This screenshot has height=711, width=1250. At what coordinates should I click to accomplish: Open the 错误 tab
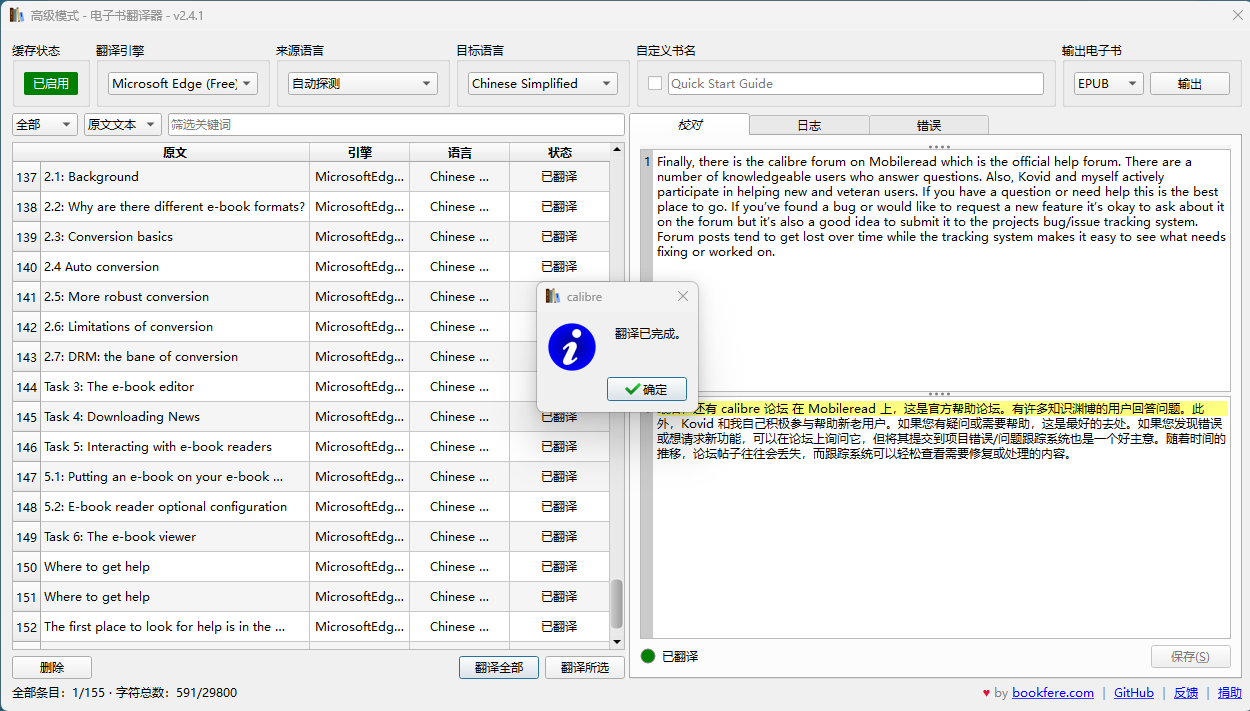click(929, 125)
